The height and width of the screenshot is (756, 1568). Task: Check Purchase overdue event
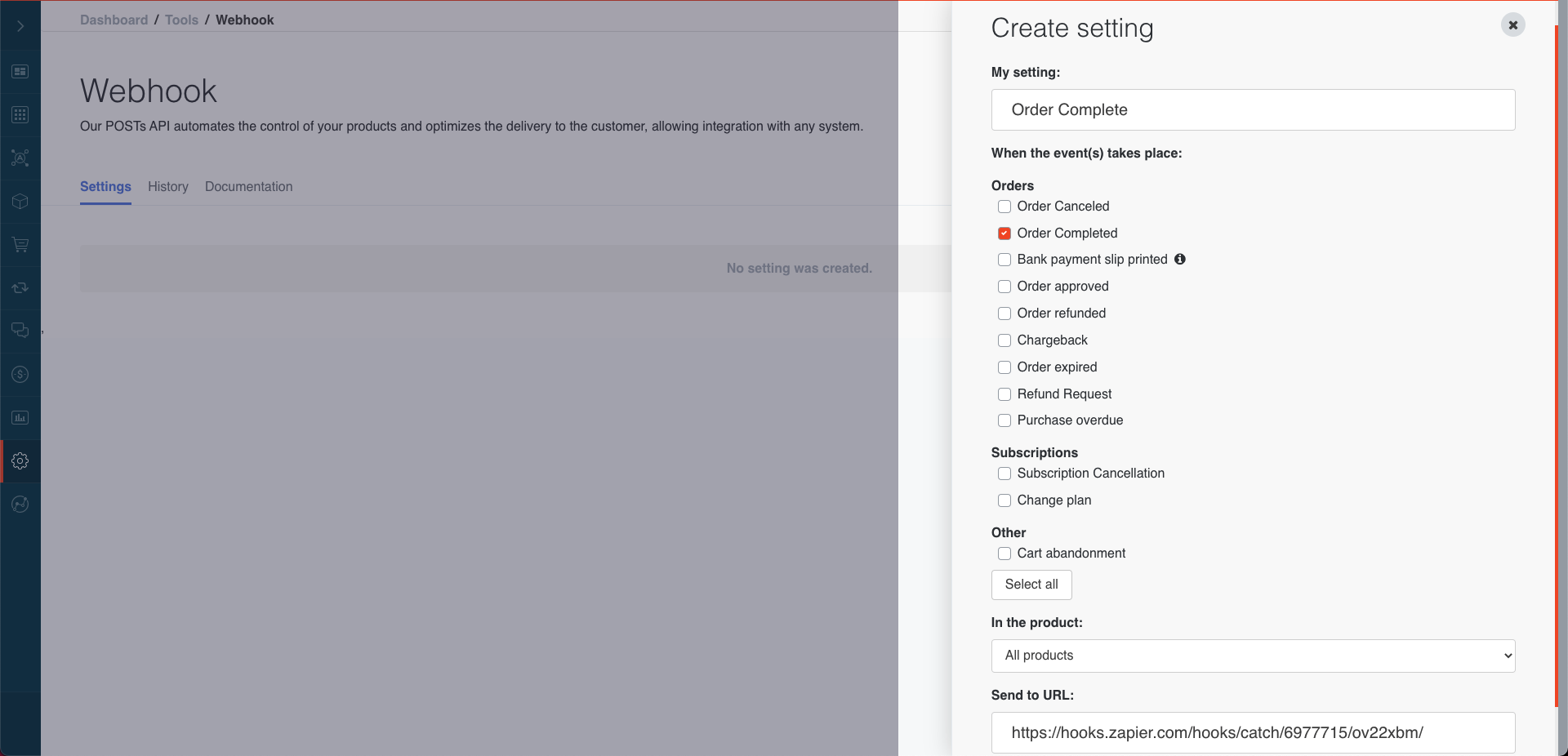pos(1004,420)
